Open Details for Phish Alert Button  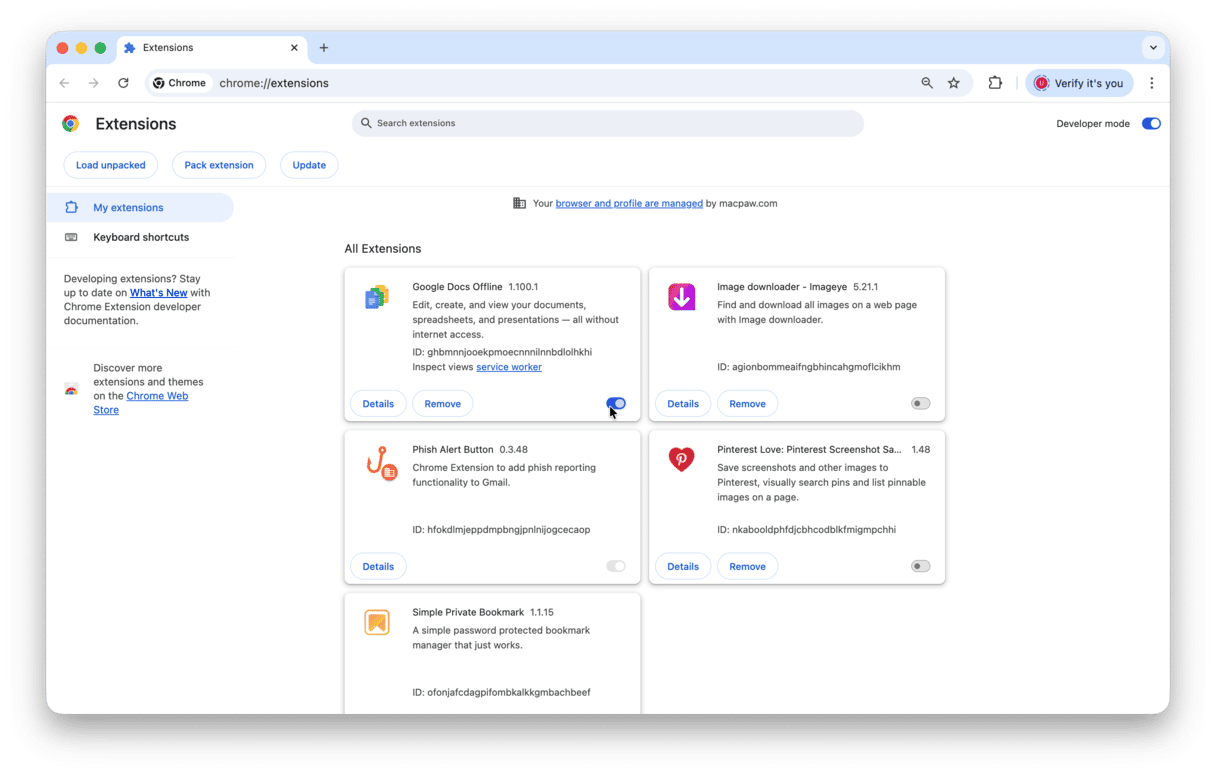coord(378,566)
